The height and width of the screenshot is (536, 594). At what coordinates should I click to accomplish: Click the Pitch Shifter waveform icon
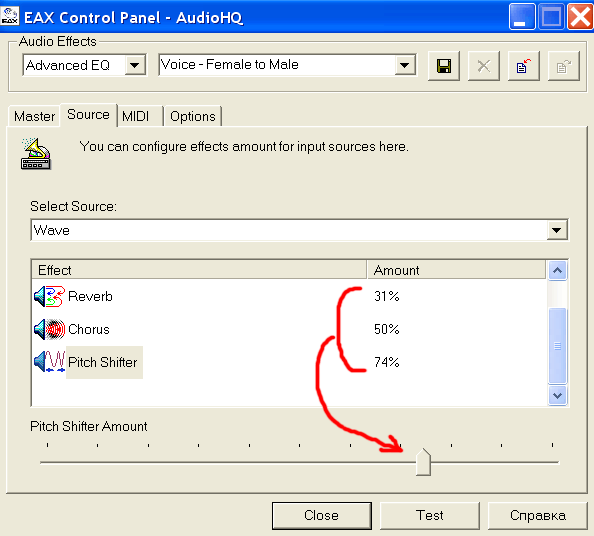point(49,362)
